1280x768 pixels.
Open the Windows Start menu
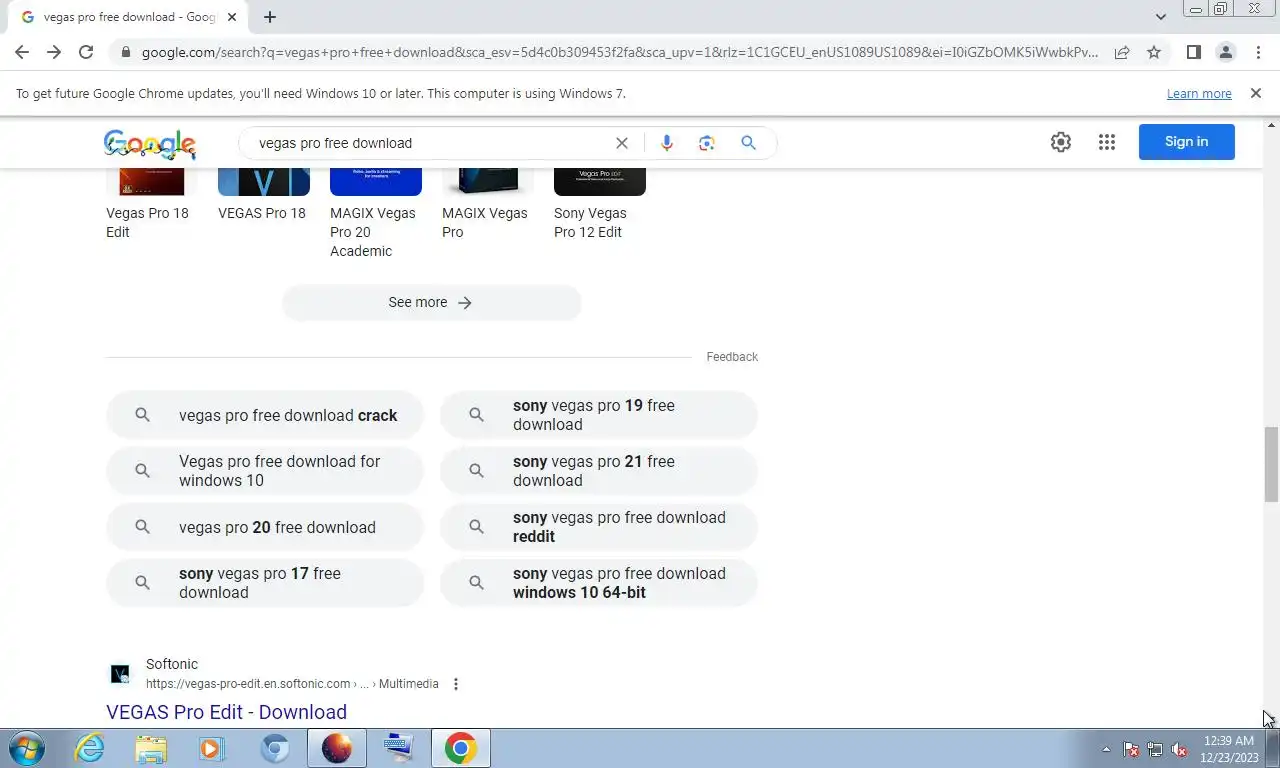26,748
